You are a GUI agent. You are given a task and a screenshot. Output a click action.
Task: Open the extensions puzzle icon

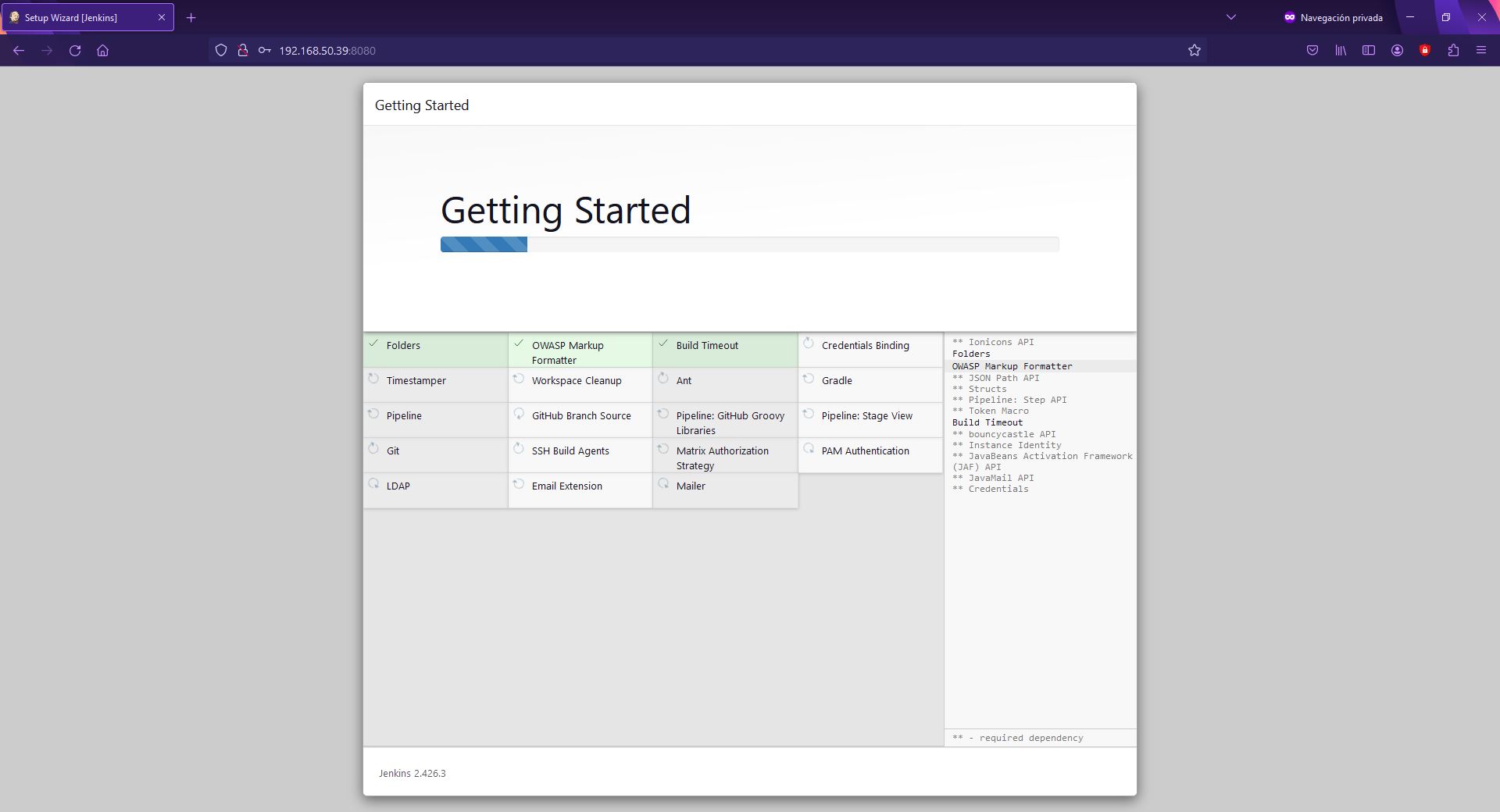[1453, 50]
